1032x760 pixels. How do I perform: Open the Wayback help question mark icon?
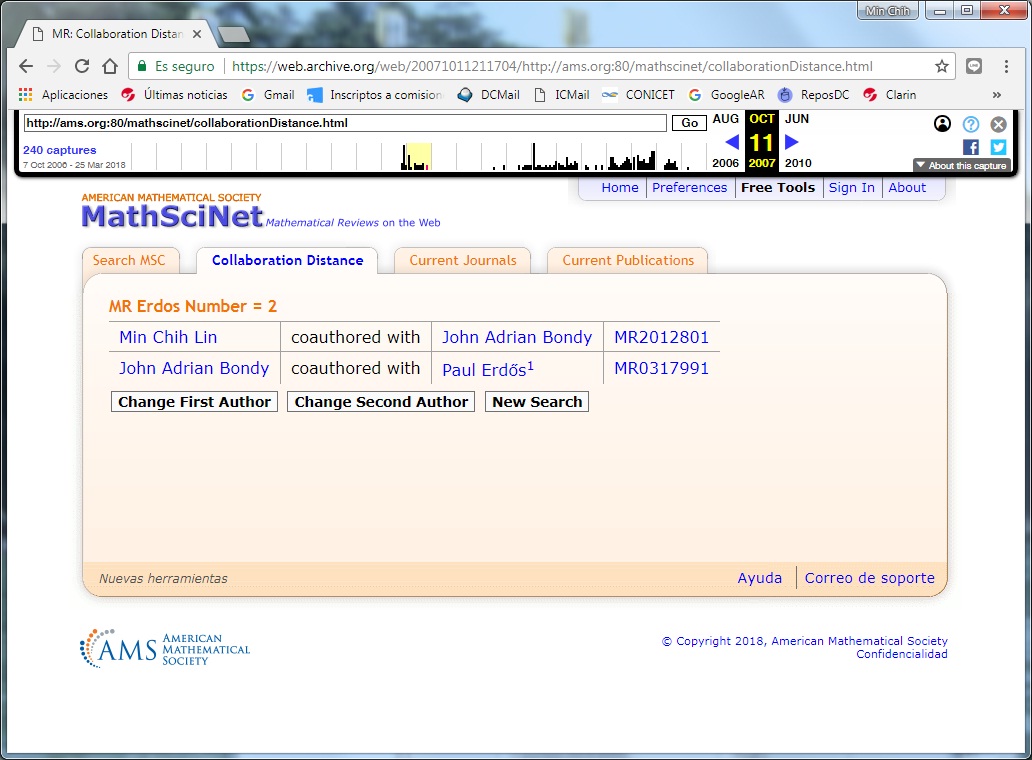tap(971, 124)
